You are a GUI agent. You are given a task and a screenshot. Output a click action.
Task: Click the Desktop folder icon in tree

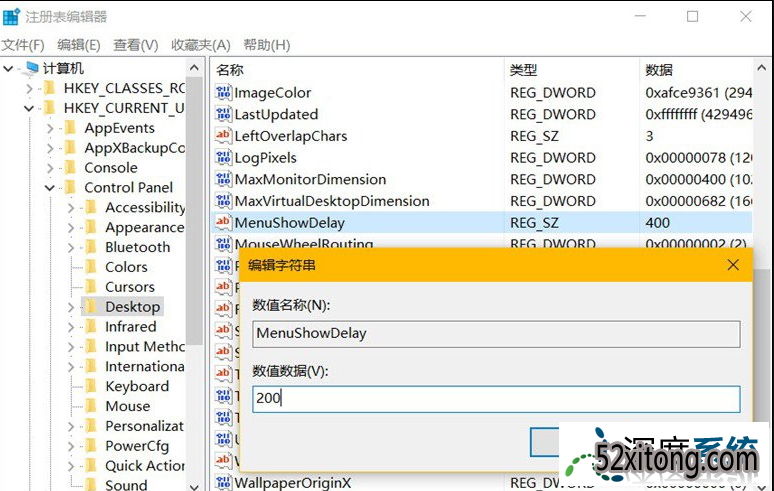pos(91,307)
